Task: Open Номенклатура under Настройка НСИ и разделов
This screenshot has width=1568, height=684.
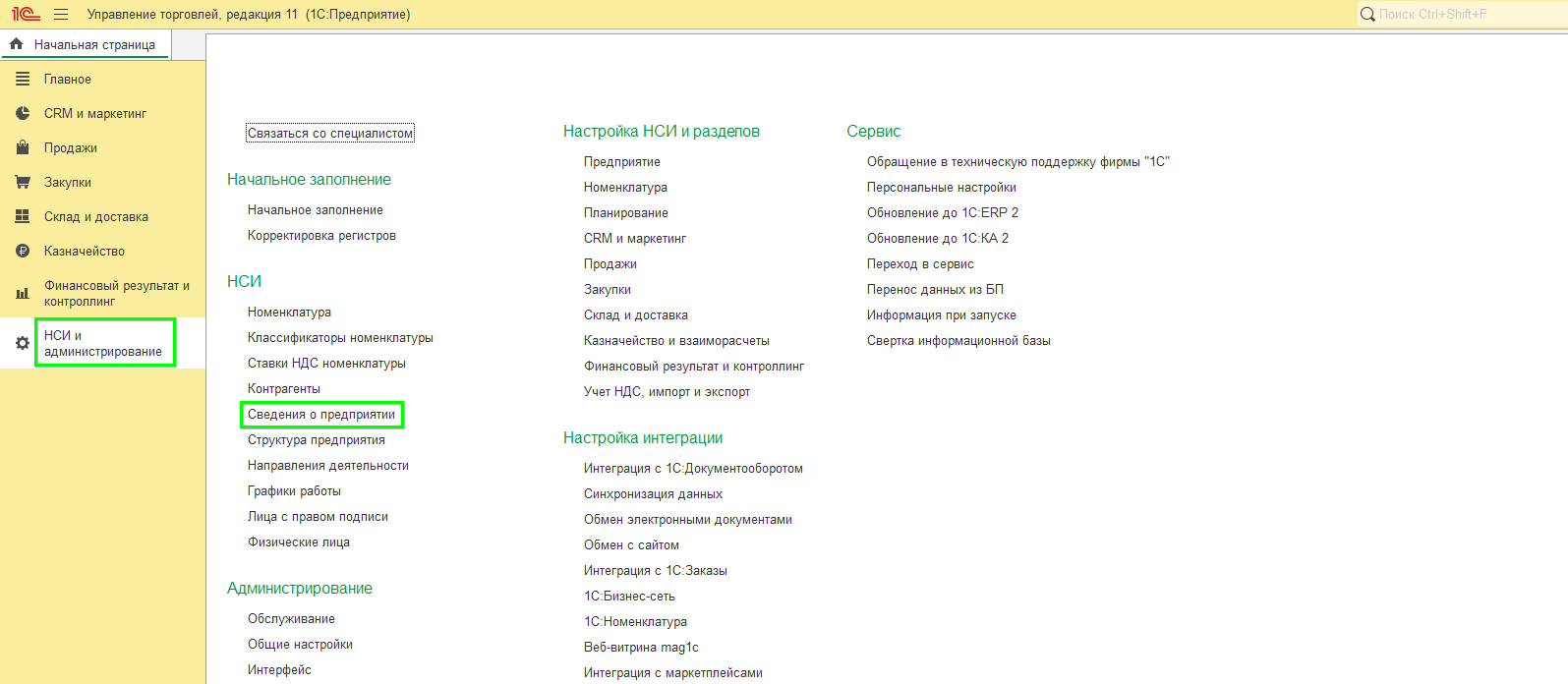Action: tap(625, 187)
